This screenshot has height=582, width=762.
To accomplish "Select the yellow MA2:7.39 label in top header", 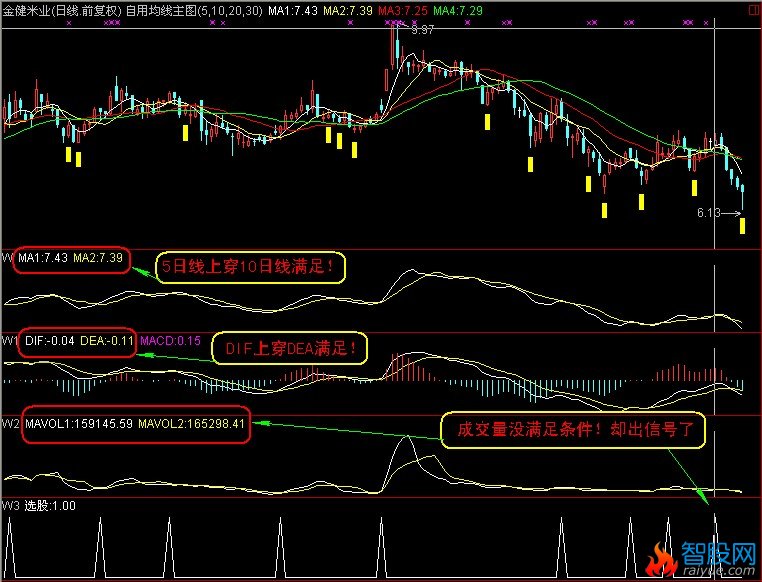I will pyautogui.click(x=348, y=11).
